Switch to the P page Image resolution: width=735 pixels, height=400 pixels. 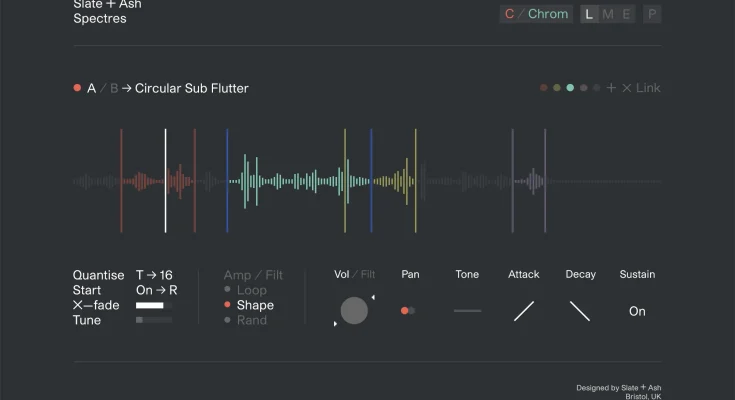point(652,14)
